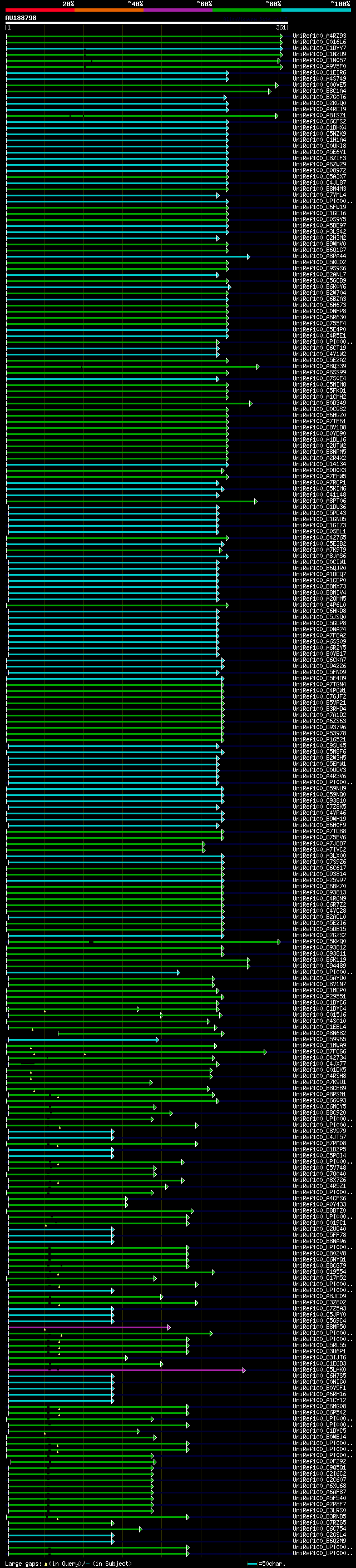This screenshot has height=1568, width=356.
Task: Click label UniRef100_Q2KGQ0
Action: (x=319, y=103)
